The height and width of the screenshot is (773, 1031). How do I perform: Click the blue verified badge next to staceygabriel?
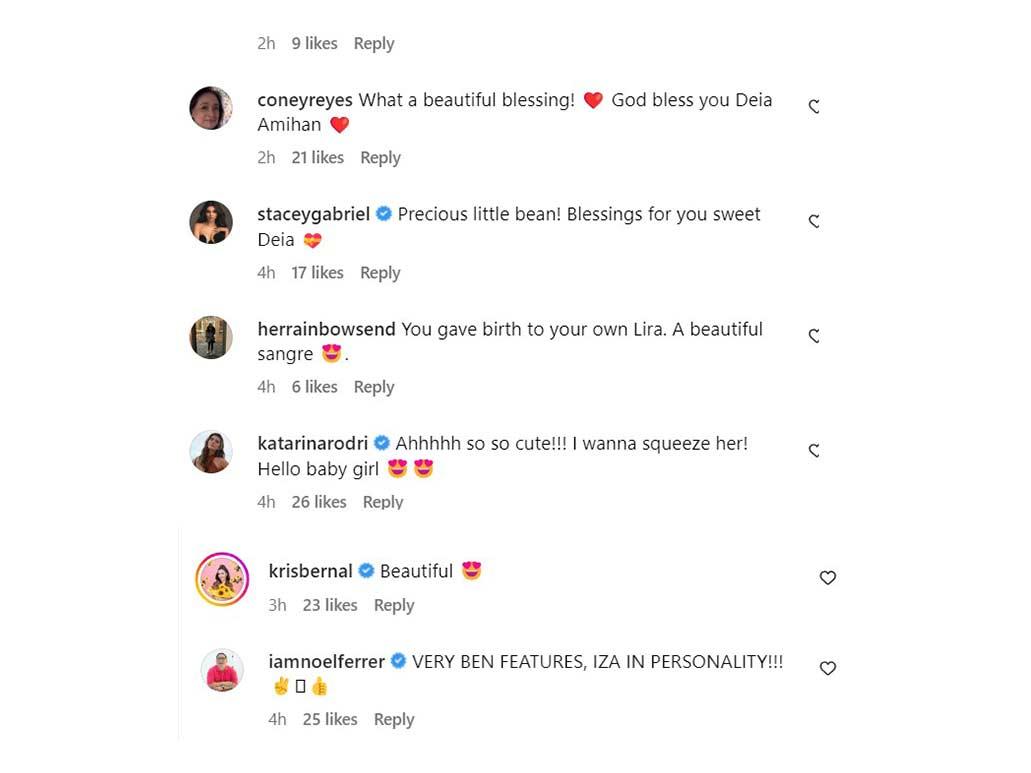pos(383,213)
